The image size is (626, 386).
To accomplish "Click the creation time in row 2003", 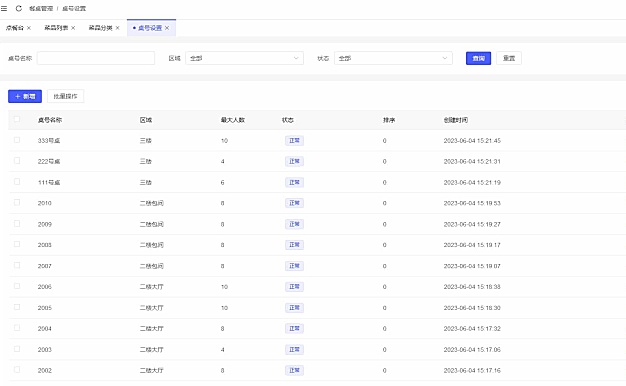I will pyautogui.click(x=472, y=350).
